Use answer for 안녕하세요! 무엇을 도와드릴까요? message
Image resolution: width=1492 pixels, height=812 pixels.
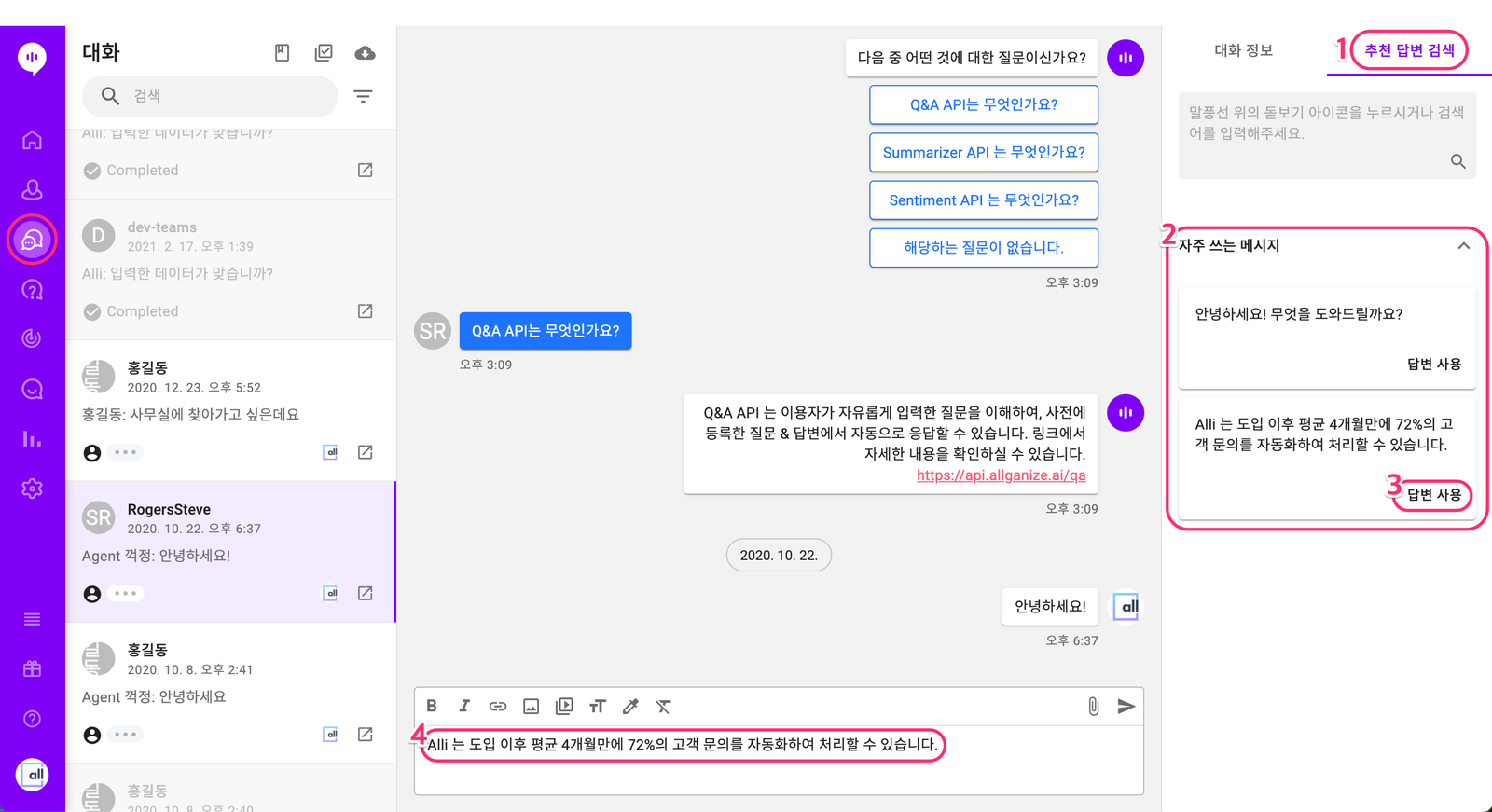(1433, 364)
